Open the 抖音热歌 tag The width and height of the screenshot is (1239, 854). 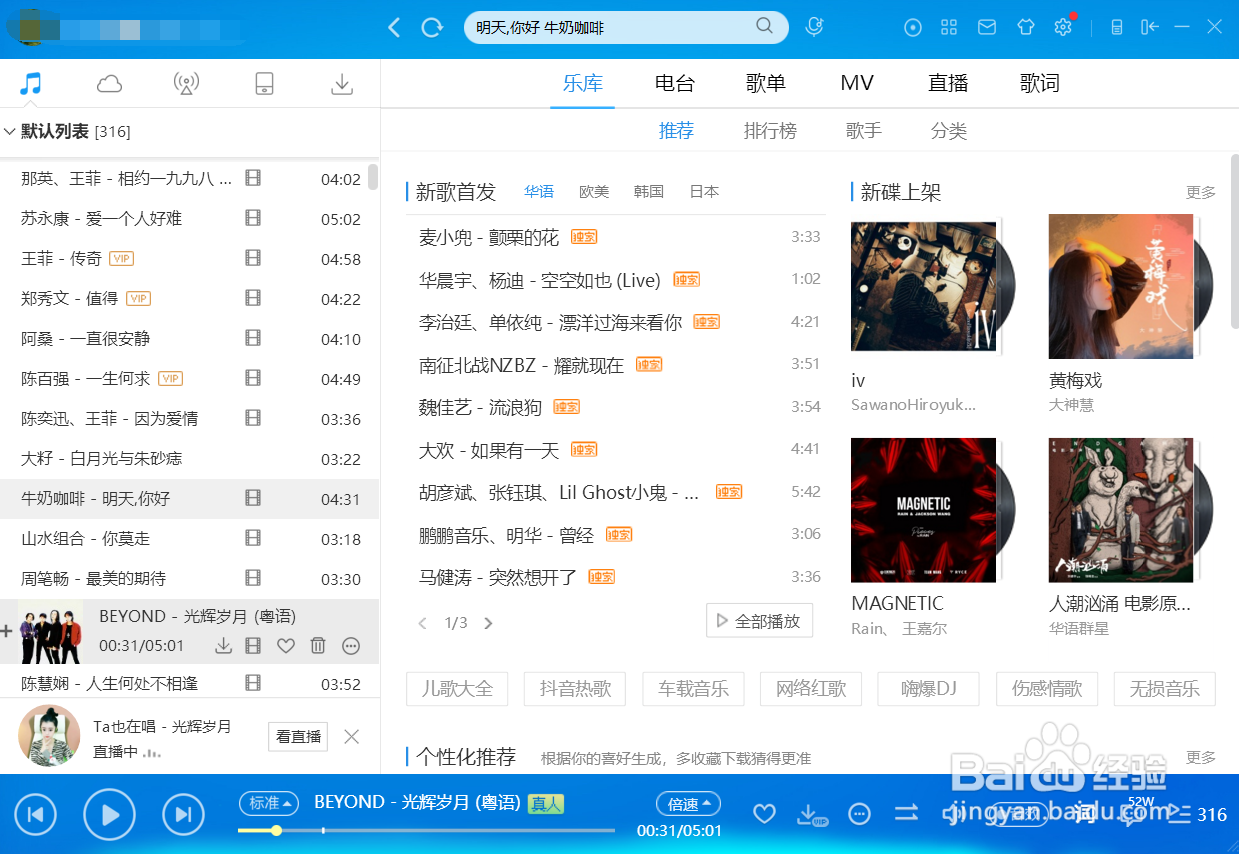(575, 688)
